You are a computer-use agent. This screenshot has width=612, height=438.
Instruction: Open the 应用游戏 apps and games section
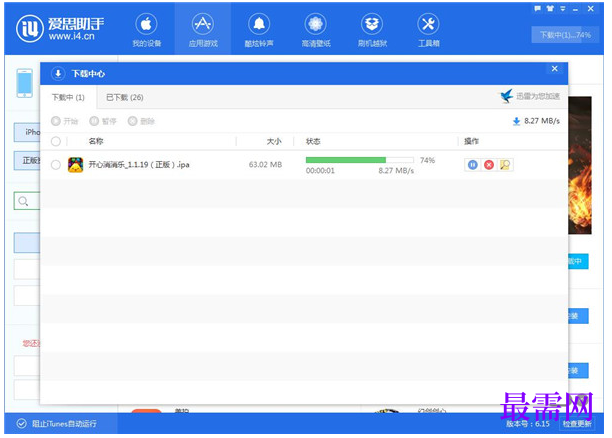(203, 30)
